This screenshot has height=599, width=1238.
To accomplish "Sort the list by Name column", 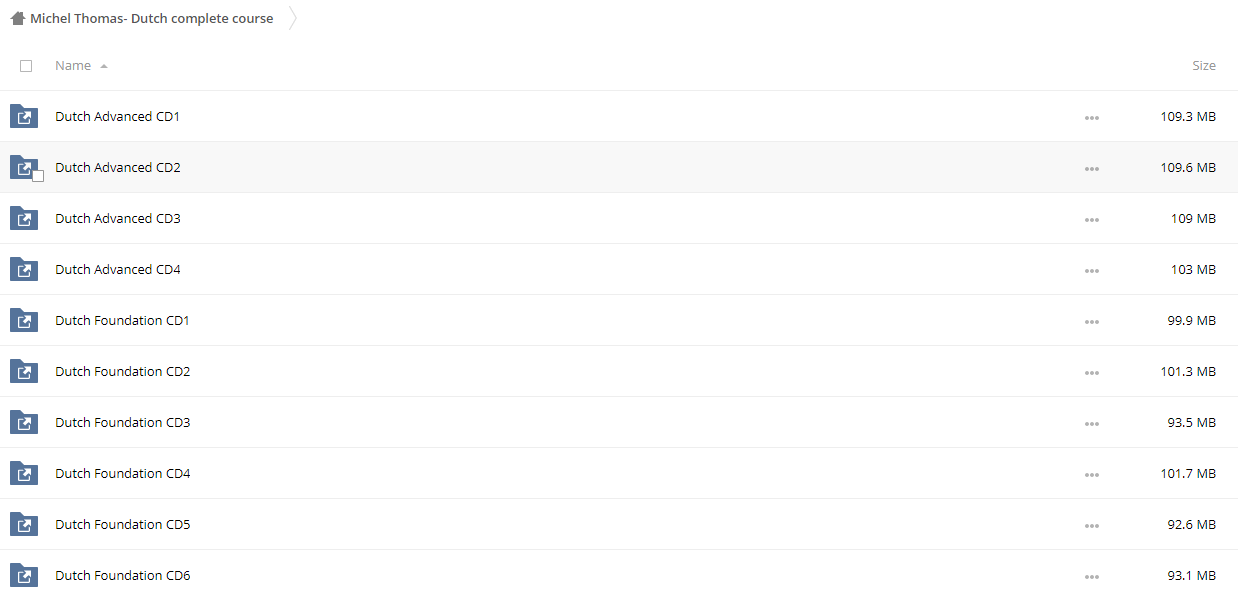I will [x=73, y=66].
